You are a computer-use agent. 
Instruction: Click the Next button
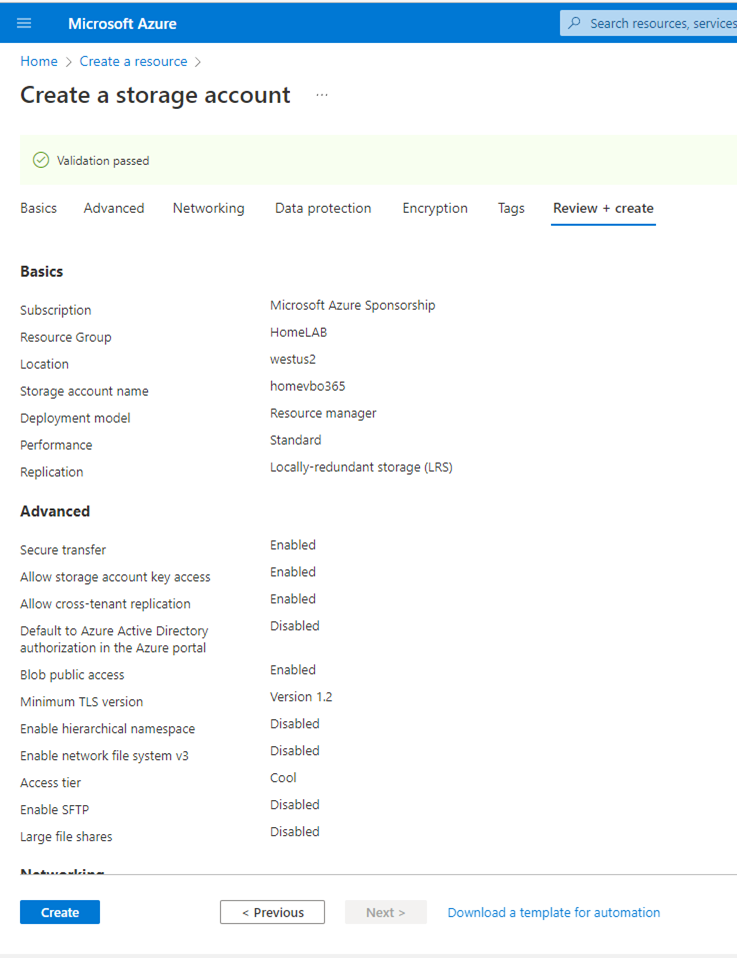[x=385, y=912]
